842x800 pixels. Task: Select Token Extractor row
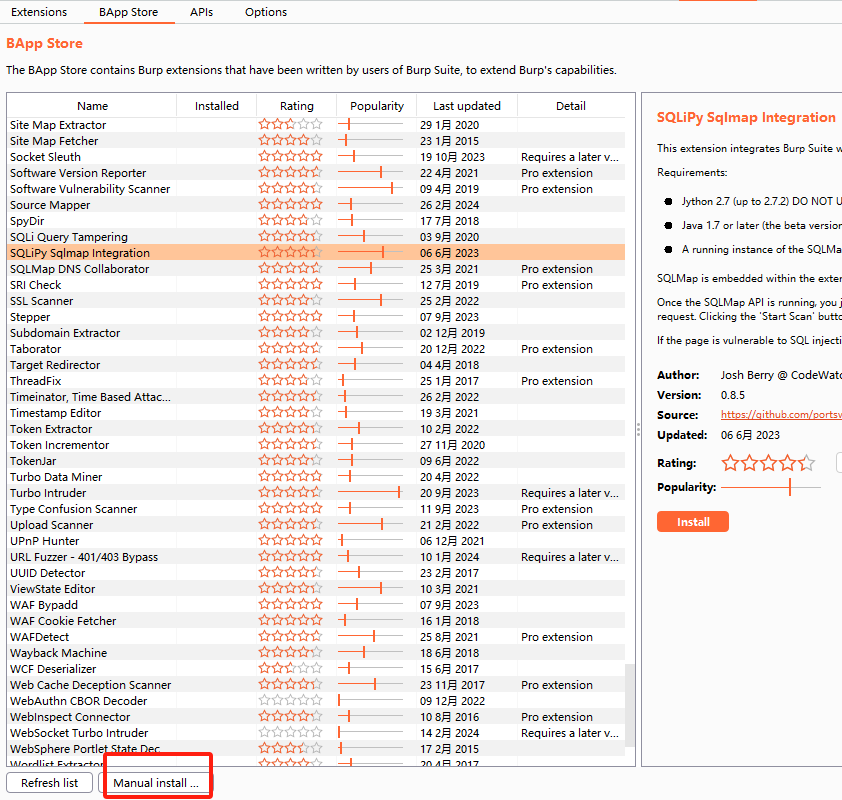coord(316,429)
